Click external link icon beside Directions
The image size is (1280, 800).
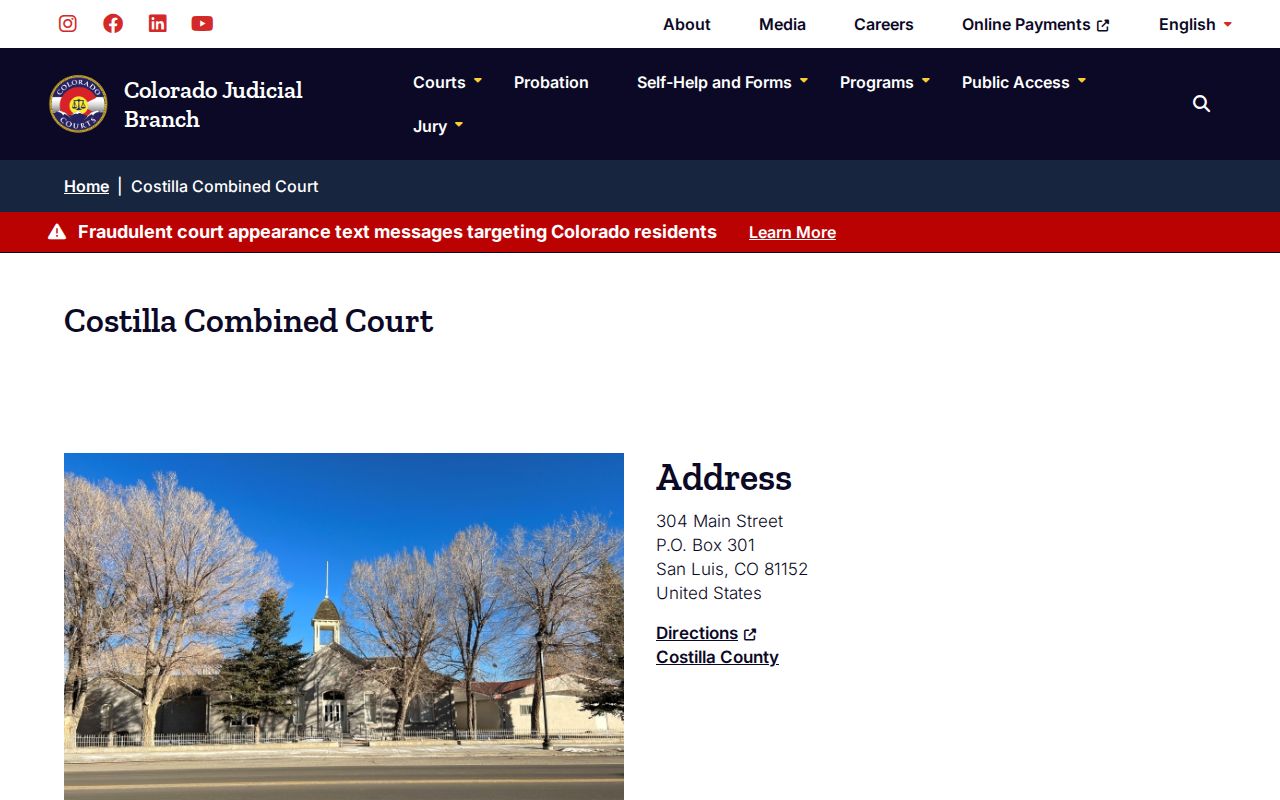(750, 634)
